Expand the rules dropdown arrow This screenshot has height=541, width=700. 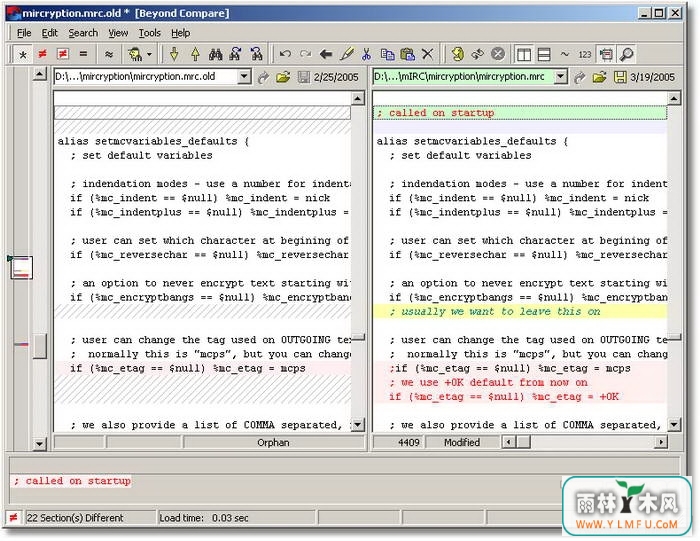150,54
